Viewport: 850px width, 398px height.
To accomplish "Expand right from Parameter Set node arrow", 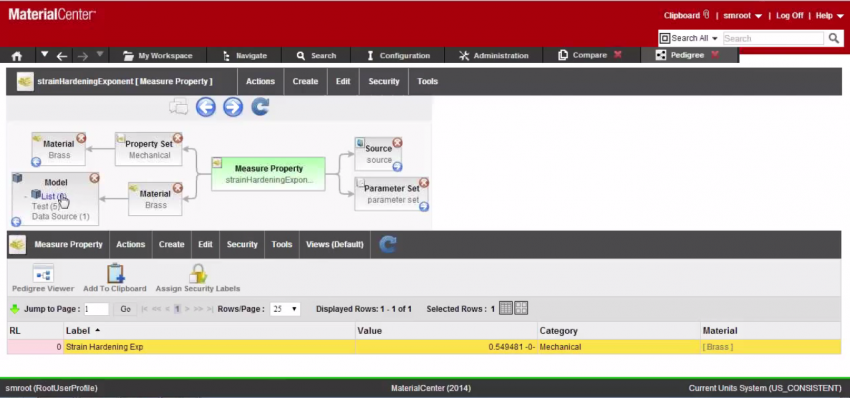I will pos(424,207).
